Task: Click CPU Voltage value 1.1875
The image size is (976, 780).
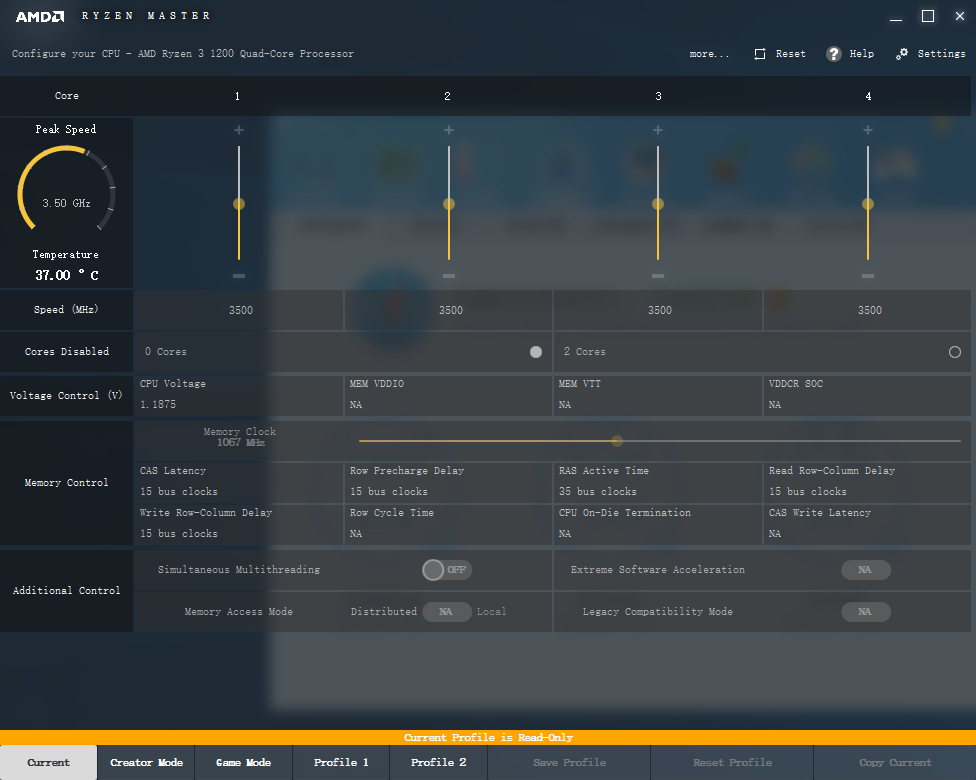Action: tap(158, 405)
